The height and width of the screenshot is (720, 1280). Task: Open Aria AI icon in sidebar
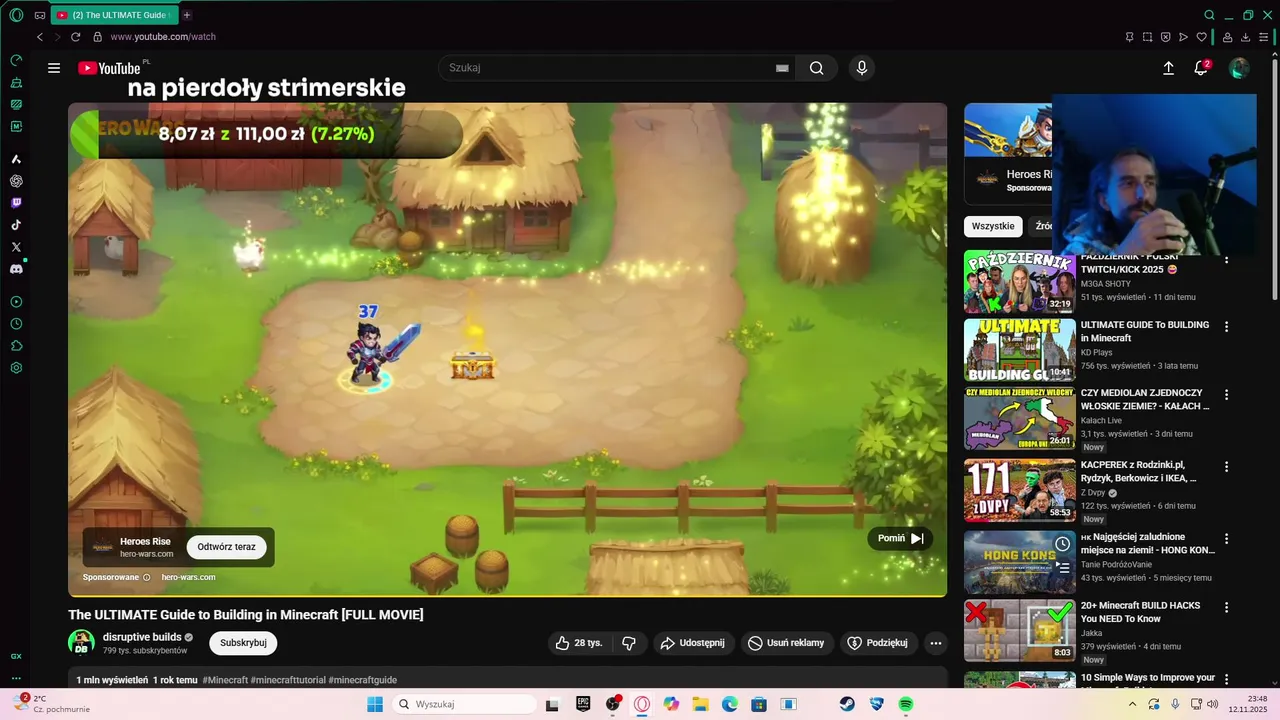[16, 159]
